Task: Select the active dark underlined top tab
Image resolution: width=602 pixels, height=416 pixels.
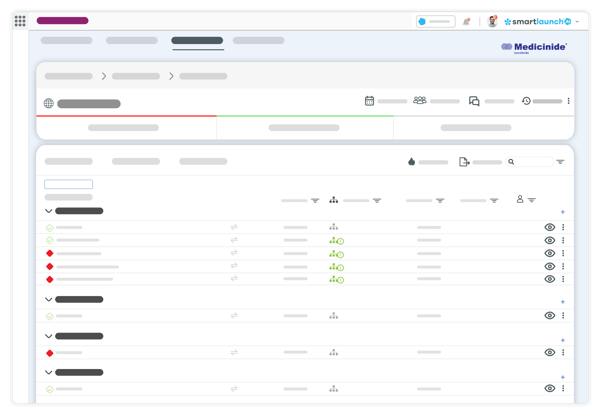Action: pos(197,41)
